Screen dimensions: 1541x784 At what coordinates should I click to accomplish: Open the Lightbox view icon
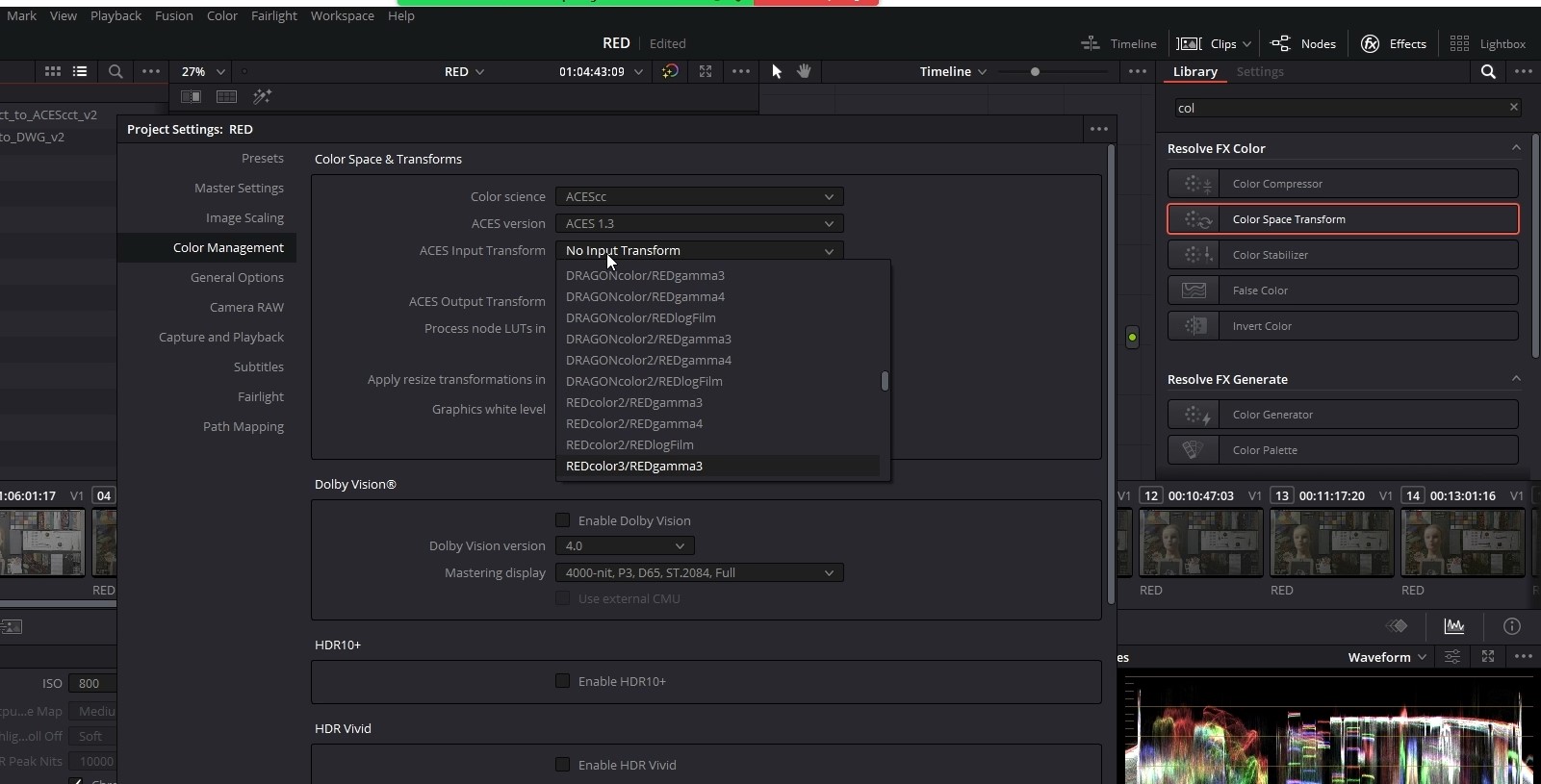coord(1459,43)
